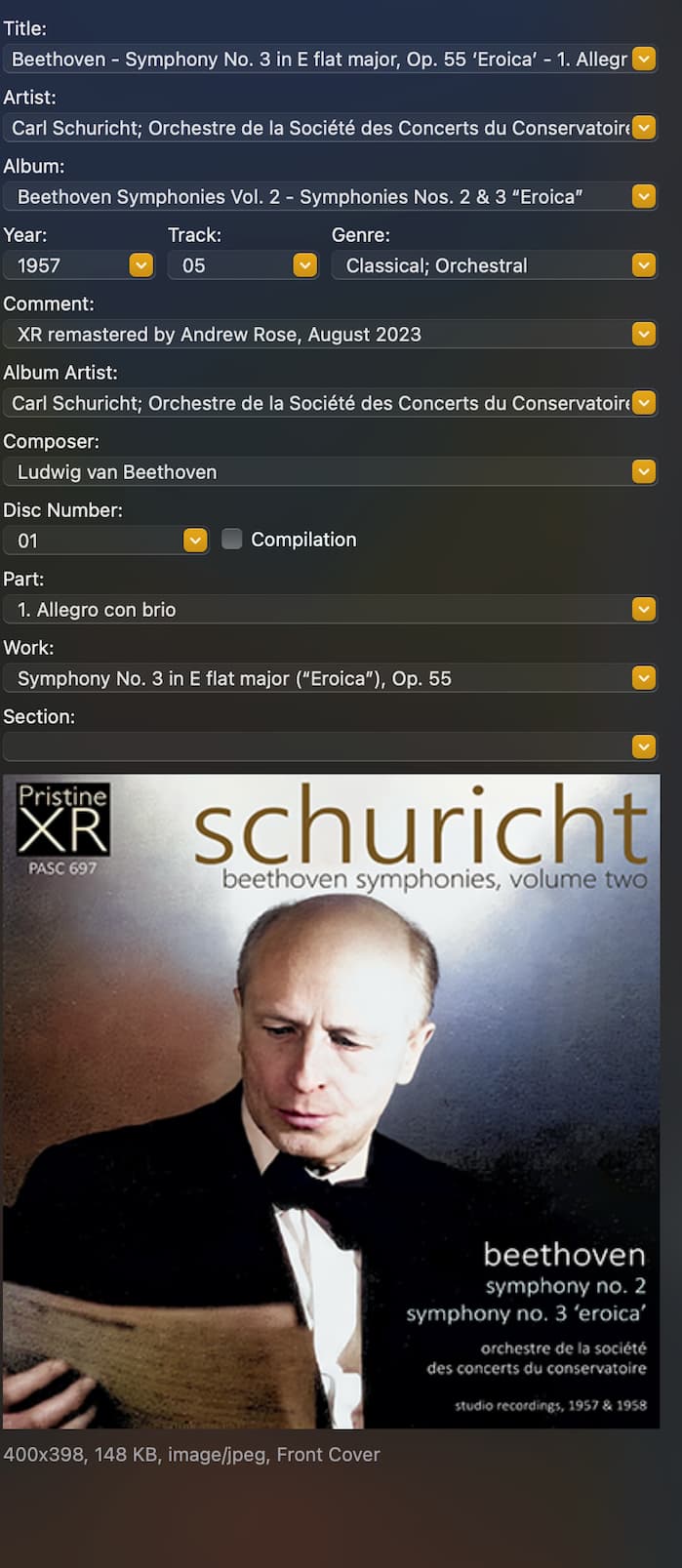This screenshot has height=1568, width=682.
Task: Edit the Title text field
Action: (x=318, y=60)
